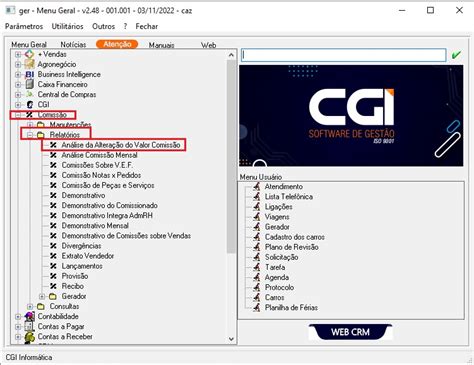Click the +Vendas module icon
Screen dimensions: 474x365
(x=30, y=54)
